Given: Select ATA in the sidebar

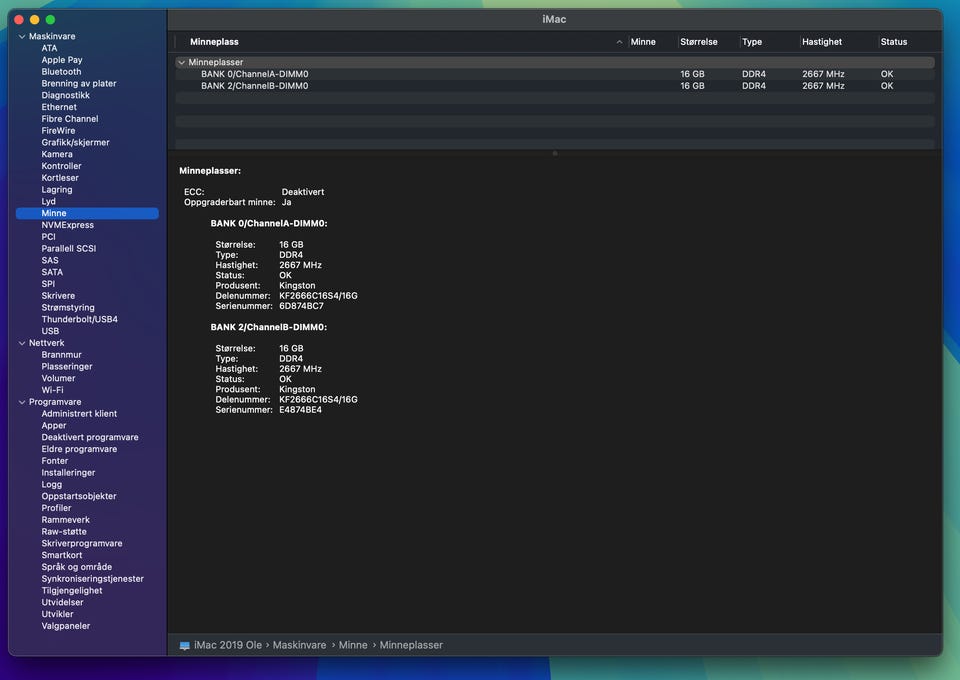Looking at the screenshot, I should click(50, 48).
